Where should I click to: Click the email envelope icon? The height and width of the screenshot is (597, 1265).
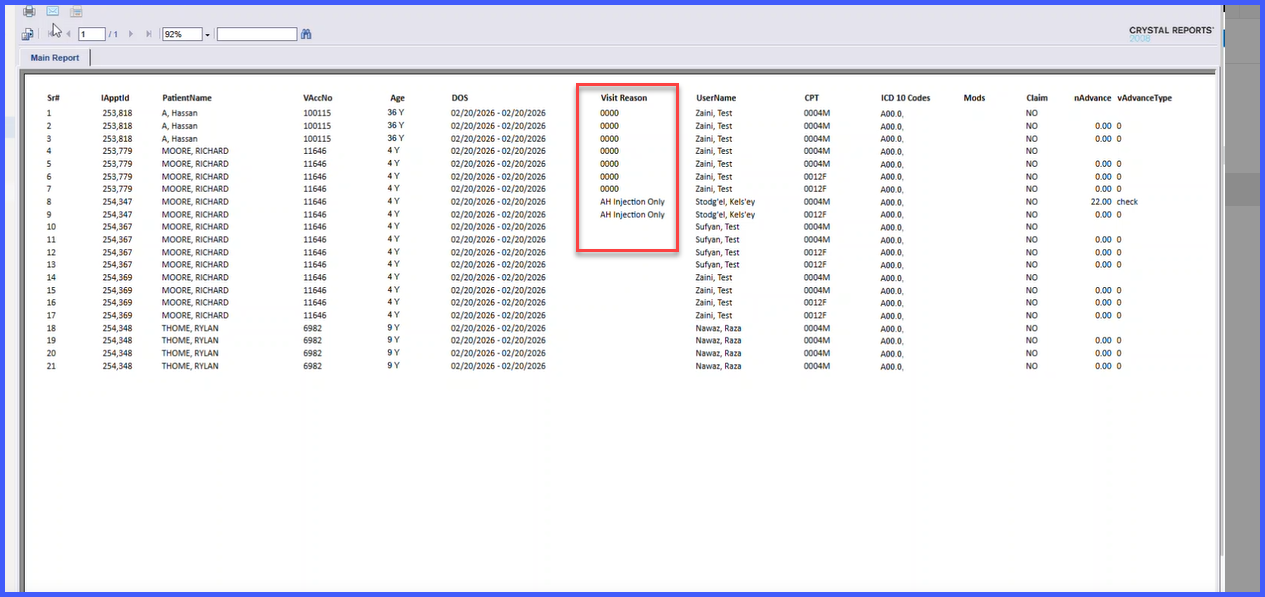53,11
